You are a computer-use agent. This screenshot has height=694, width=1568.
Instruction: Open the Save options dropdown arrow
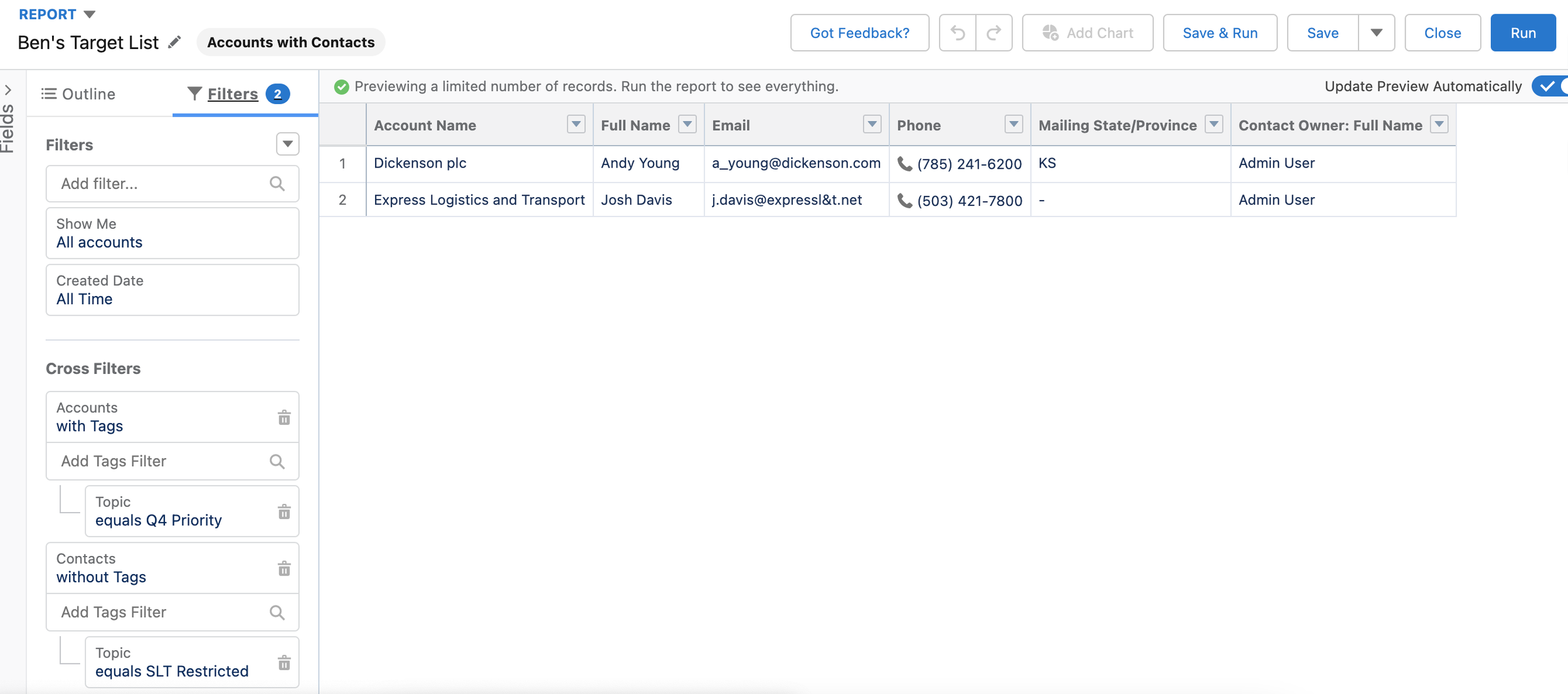(1376, 33)
